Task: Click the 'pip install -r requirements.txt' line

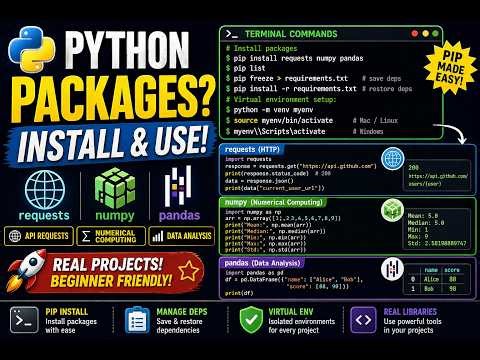Action: coord(291,89)
